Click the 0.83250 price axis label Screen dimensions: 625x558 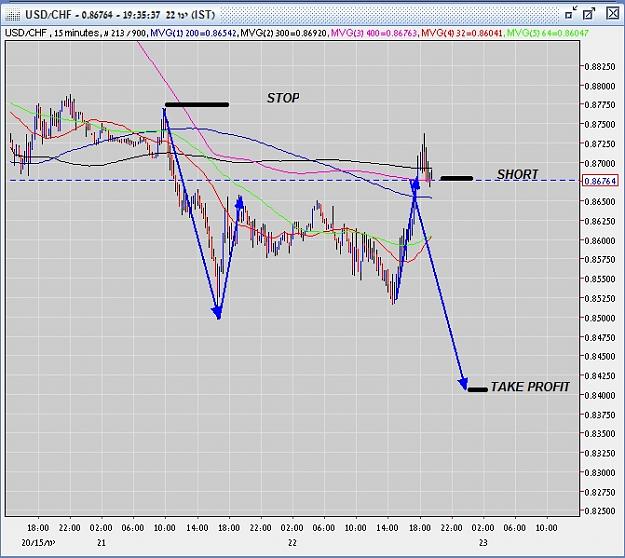tap(599, 454)
